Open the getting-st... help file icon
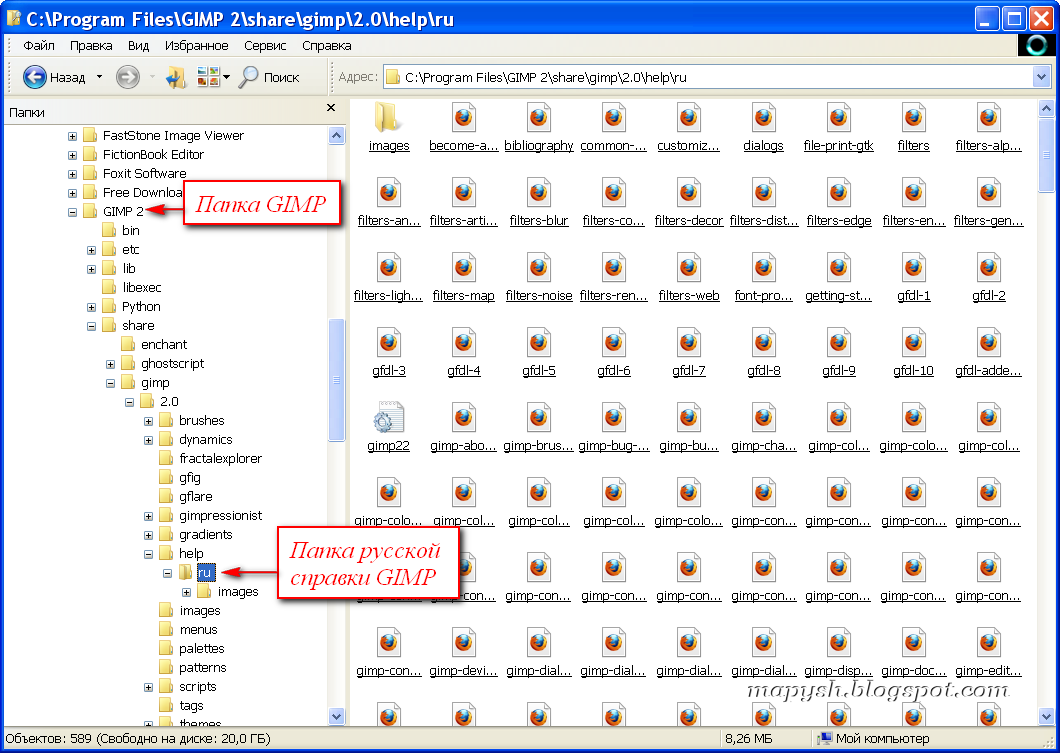The width and height of the screenshot is (1060, 753). pos(838,270)
